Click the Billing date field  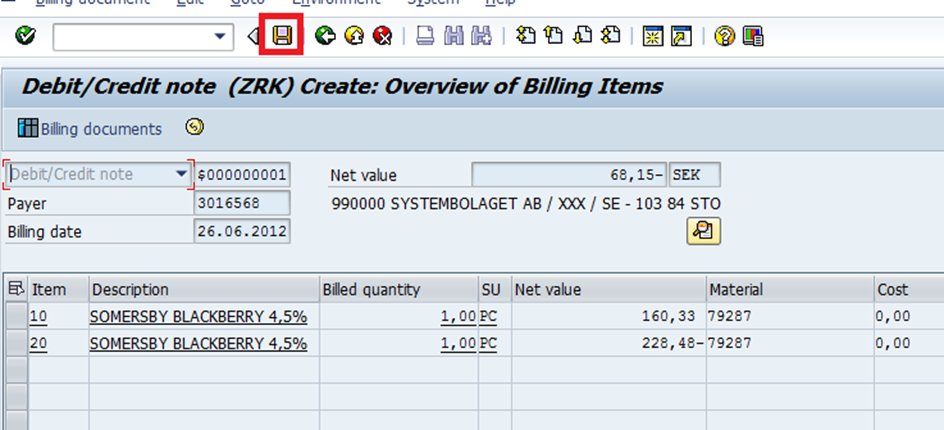[242, 232]
